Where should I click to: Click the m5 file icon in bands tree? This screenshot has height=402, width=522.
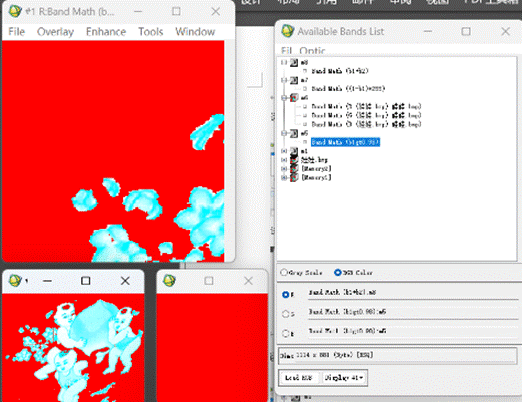(x=294, y=133)
